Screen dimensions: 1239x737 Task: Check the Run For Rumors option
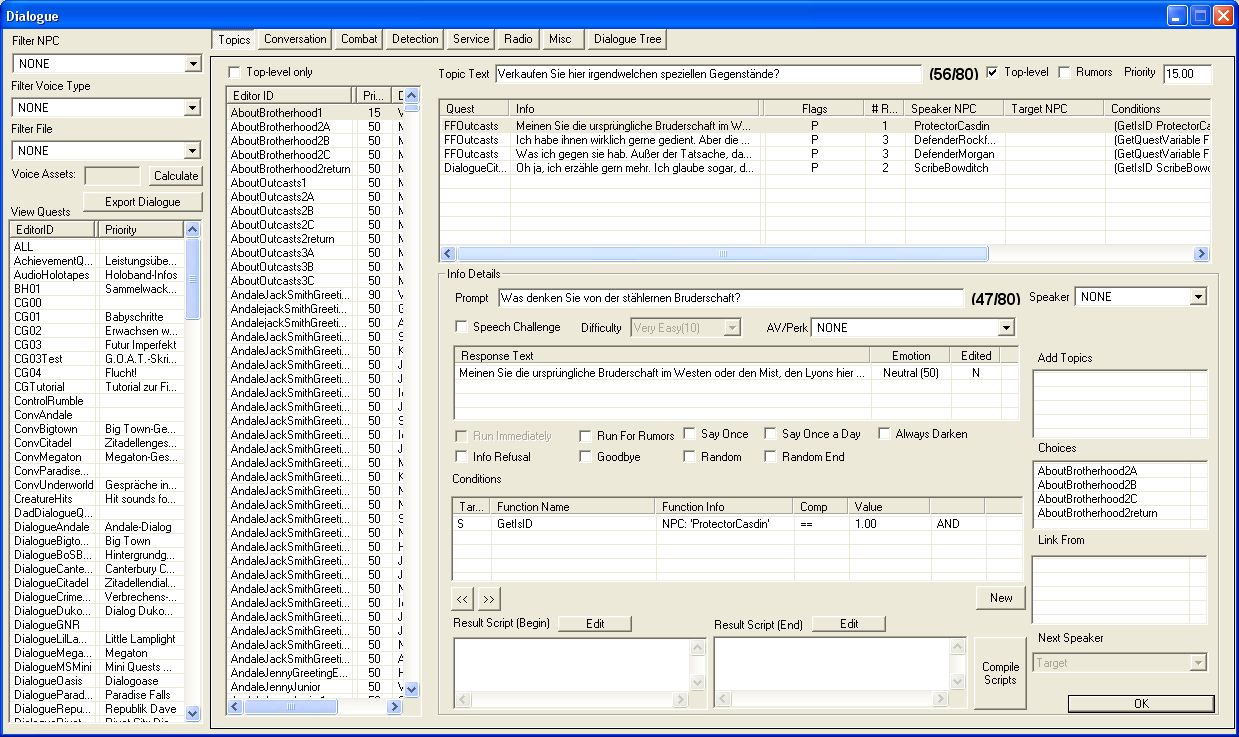coord(586,436)
